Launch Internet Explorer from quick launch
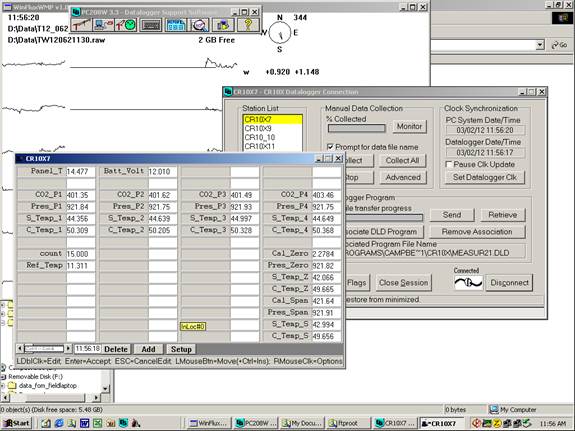The height and width of the screenshot is (431, 575). tap(59, 423)
